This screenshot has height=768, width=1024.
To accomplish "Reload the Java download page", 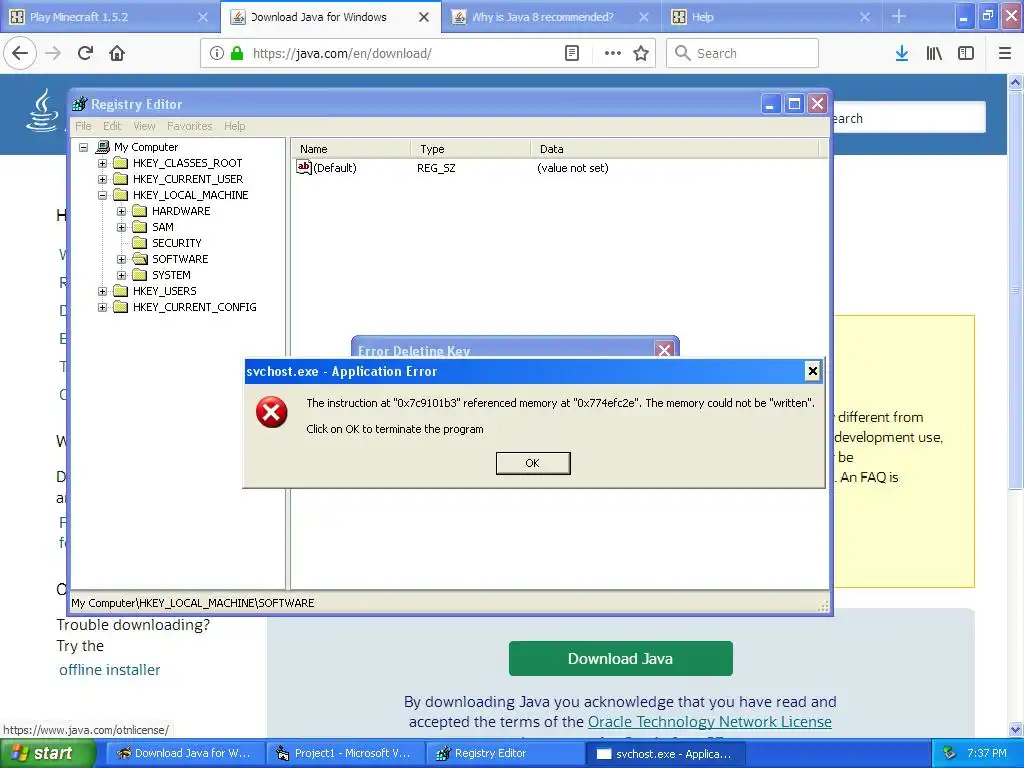I will point(86,53).
